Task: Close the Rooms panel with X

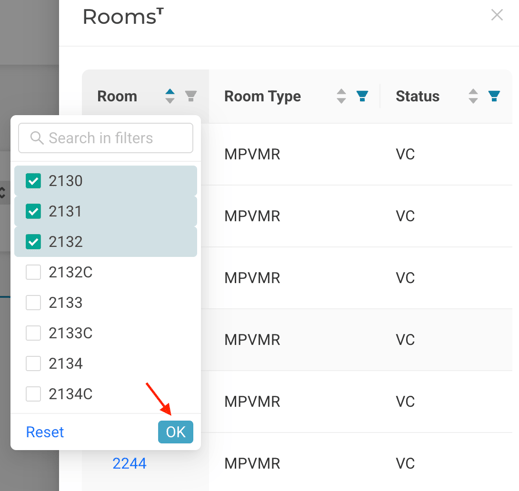Action: pyautogui.click(x=497, y=15)
